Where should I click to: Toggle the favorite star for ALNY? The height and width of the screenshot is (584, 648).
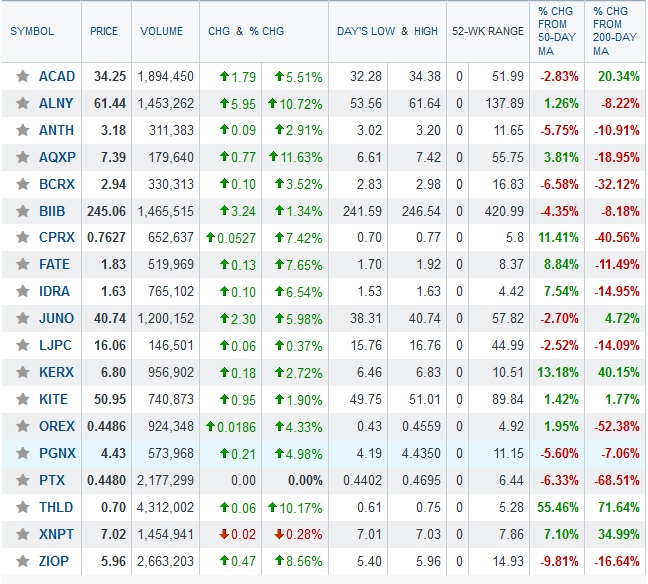point(23,103)
